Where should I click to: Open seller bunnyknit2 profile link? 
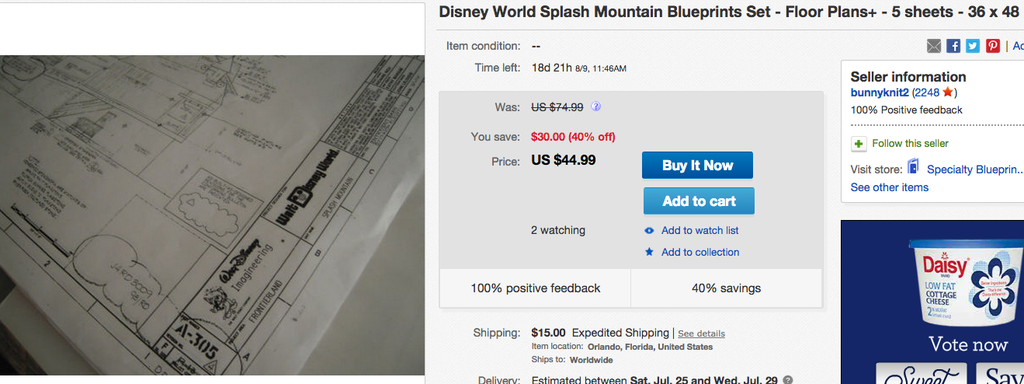[880, 93]
